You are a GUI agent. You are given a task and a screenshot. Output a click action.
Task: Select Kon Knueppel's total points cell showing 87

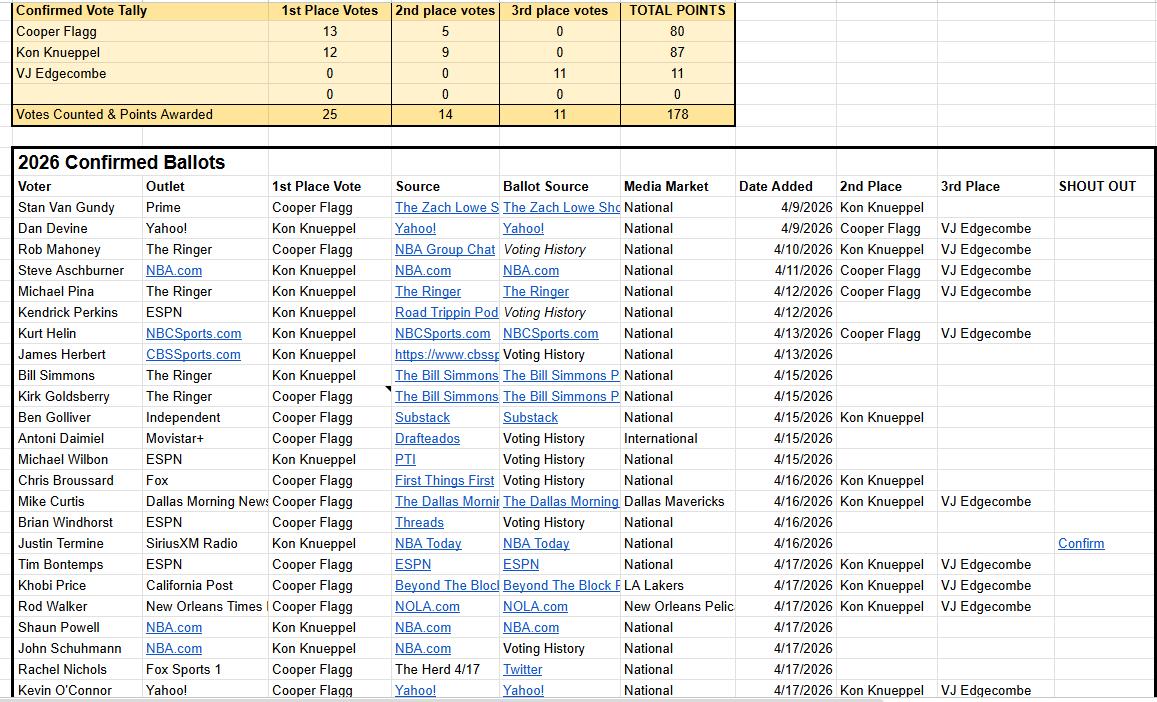click(677, 52)
